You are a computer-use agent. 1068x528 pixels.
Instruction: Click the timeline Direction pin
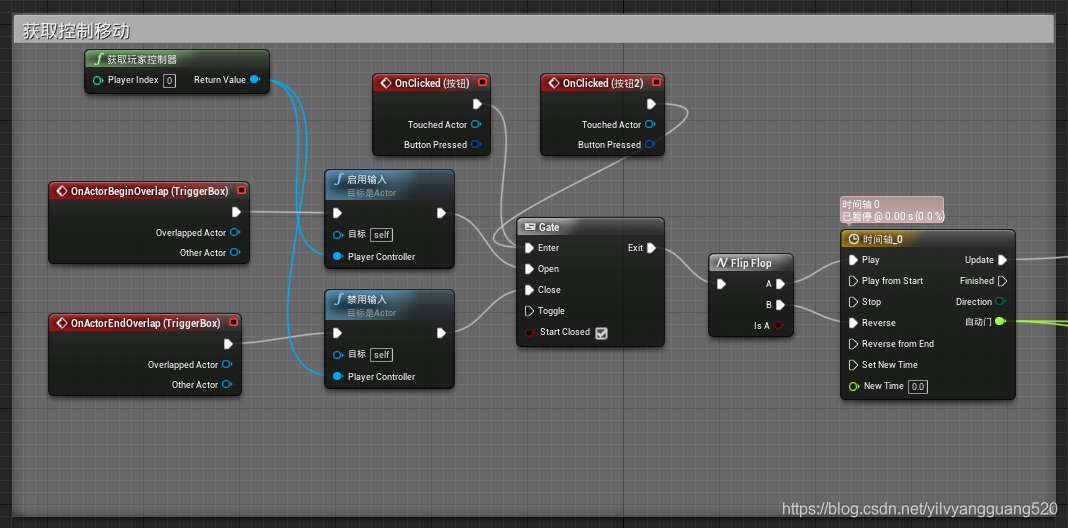[1001, 302]
